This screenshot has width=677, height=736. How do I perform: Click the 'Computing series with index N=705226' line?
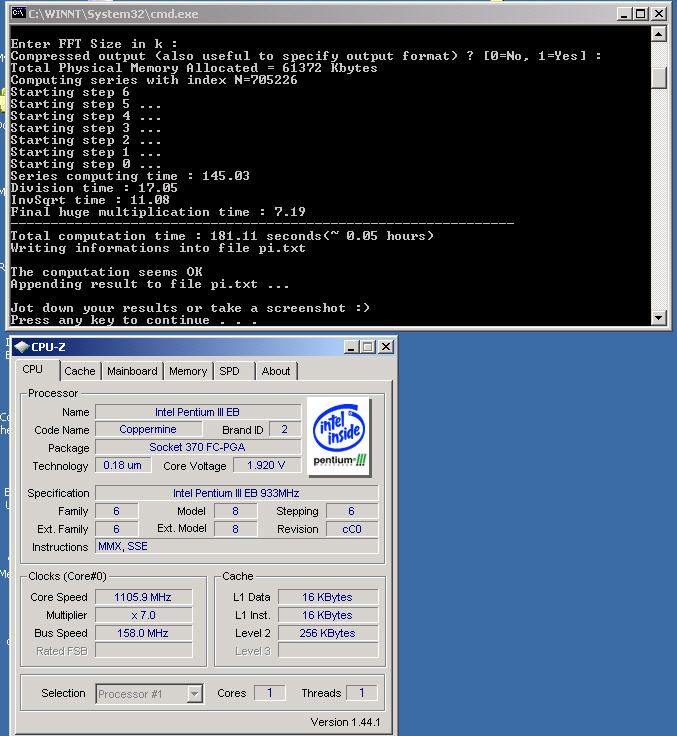click(154, 80)
